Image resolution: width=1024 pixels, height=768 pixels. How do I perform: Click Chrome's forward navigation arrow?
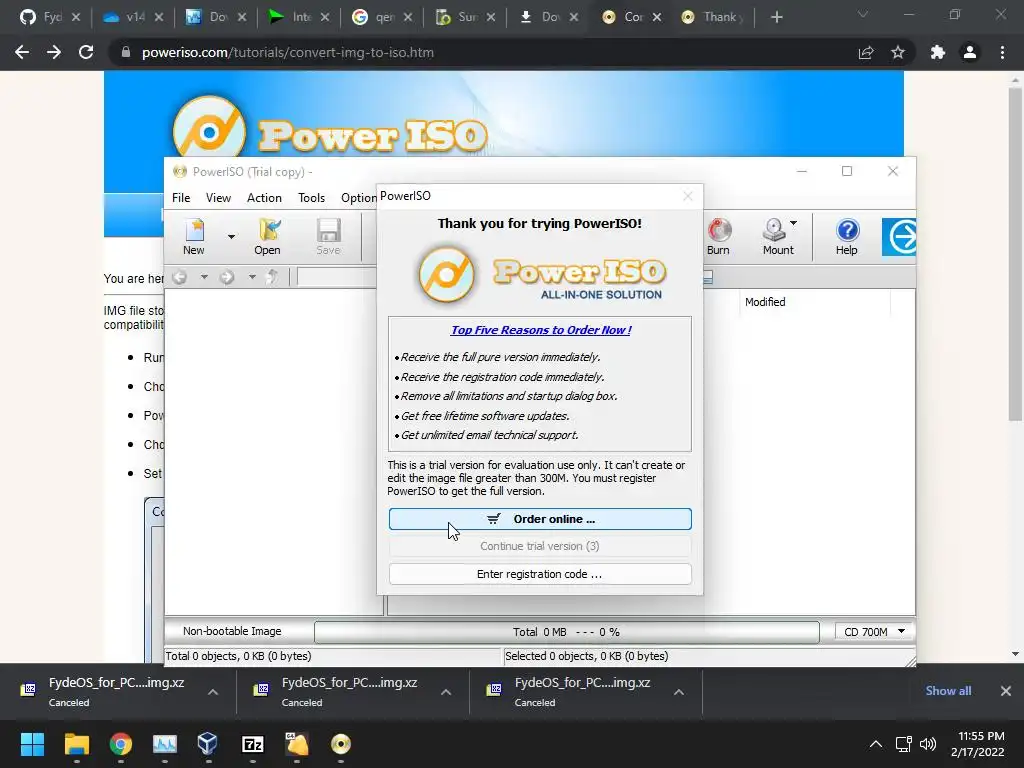click(54, 52)
